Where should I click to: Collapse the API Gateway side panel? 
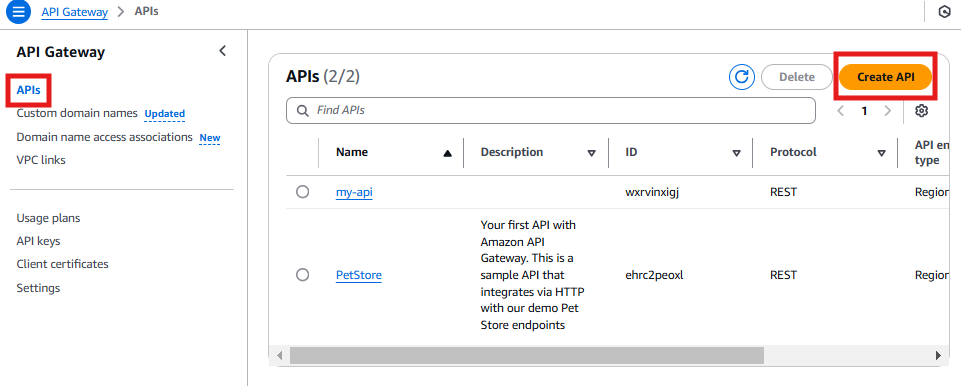[222, 51]
